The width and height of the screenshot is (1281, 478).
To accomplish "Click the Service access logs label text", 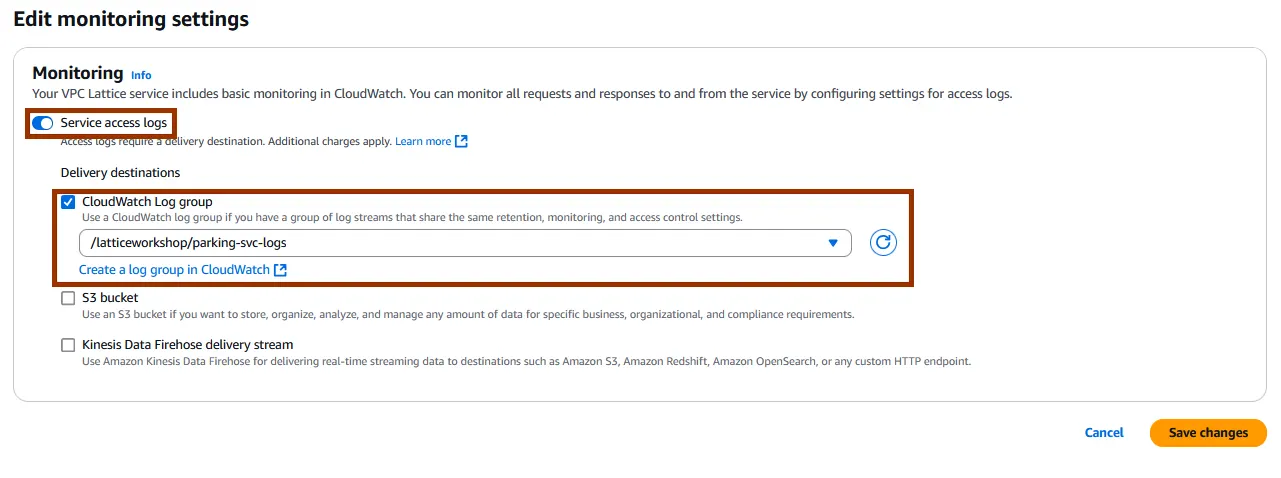I will (114, 123).
